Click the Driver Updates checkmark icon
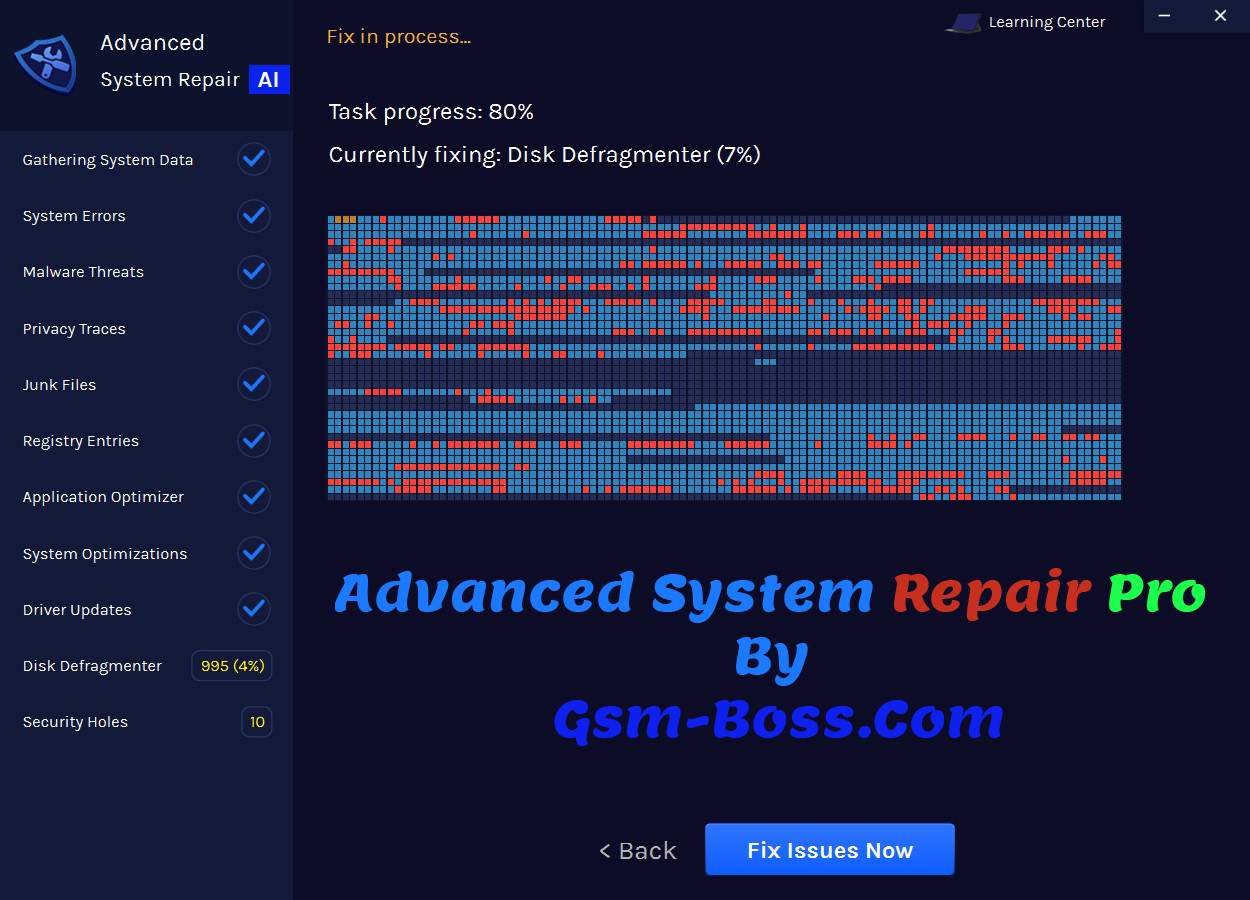1250x900 pixels. (x=254, y=609)
